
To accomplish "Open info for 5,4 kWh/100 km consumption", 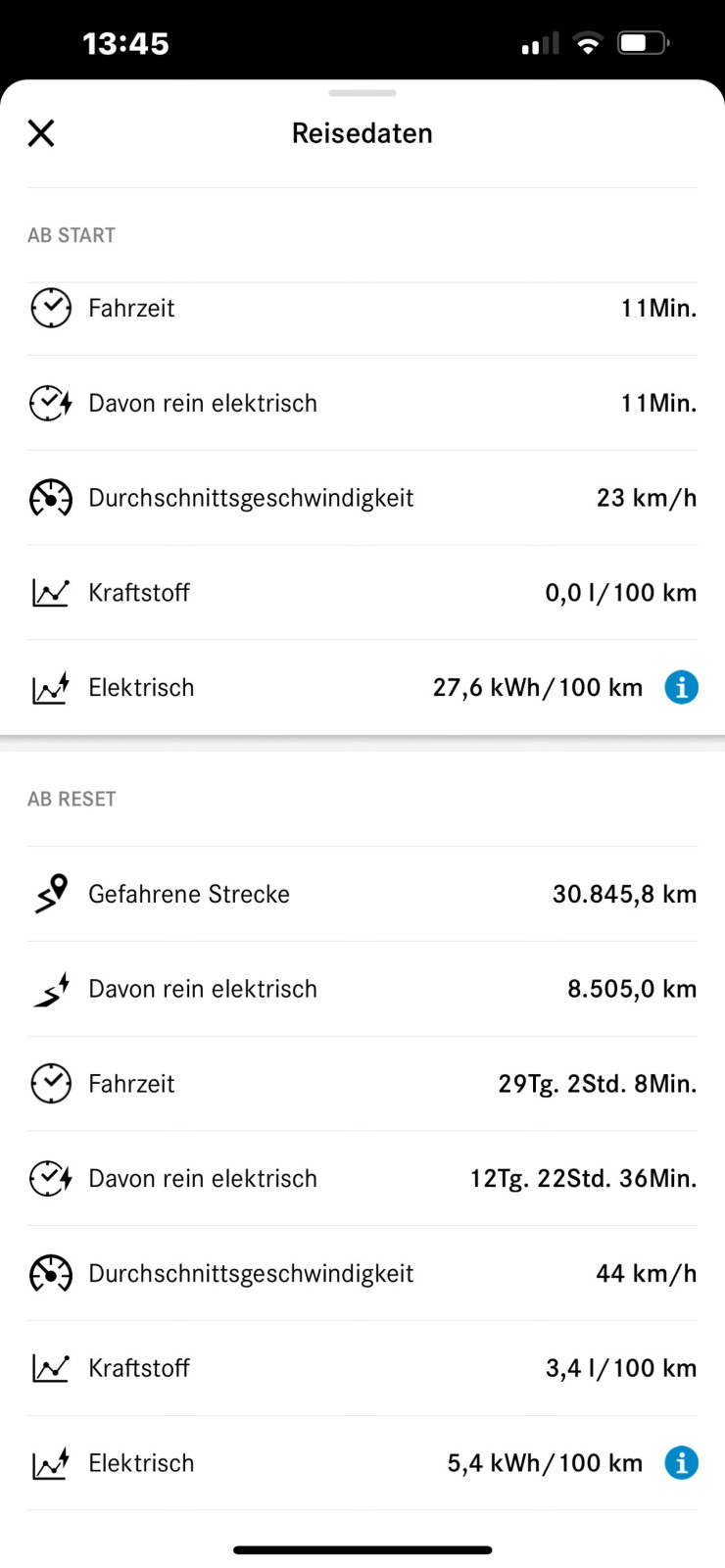I will (x=682, y=1462).
